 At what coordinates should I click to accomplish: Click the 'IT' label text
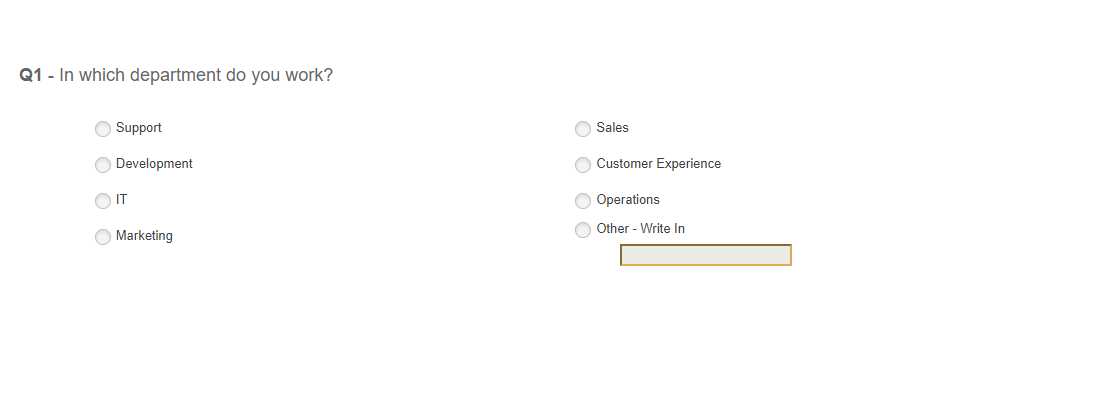pyautogui.click(x=122, y=200)
